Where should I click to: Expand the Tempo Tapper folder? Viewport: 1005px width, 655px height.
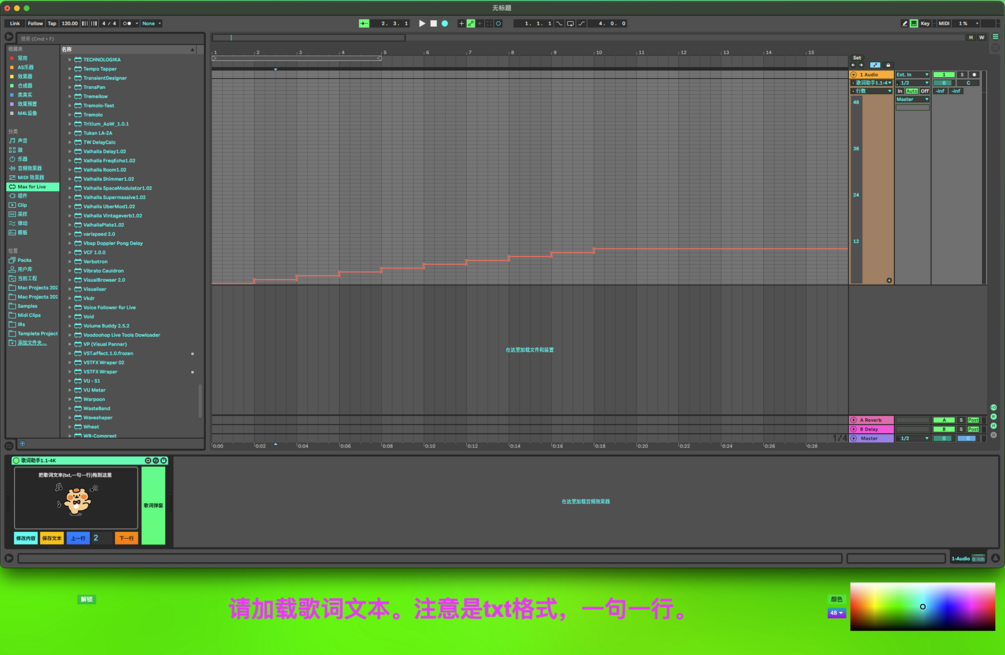70,69
